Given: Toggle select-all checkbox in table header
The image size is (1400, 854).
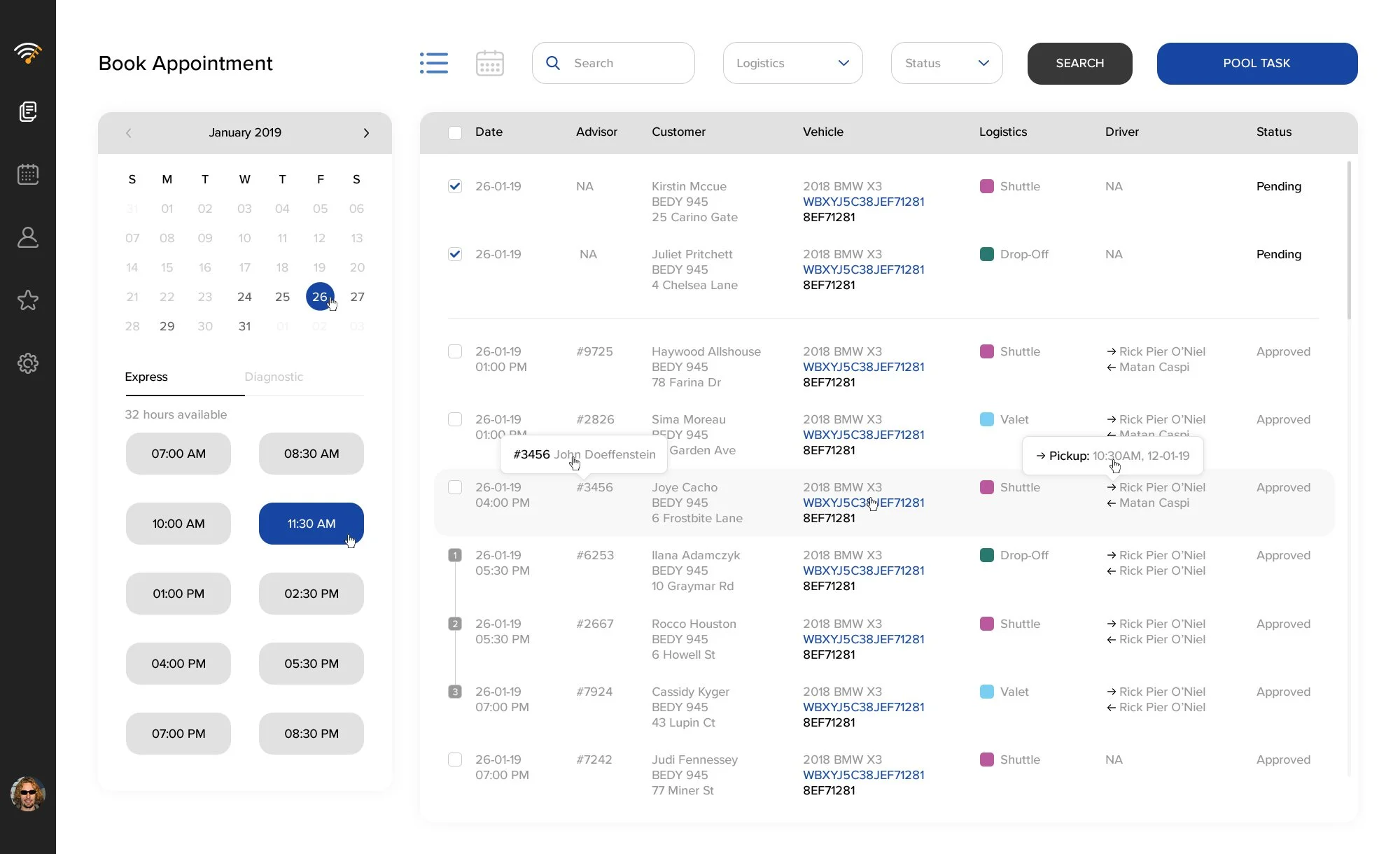Looking at the screenshot, I should 455,132.
